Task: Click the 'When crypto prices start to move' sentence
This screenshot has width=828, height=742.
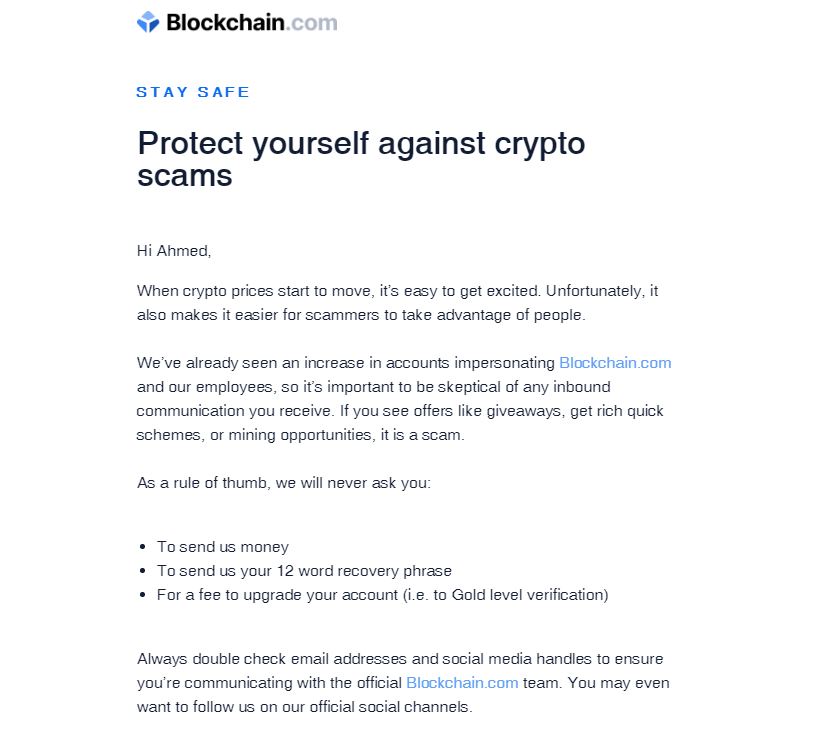Action: [397, 291]
